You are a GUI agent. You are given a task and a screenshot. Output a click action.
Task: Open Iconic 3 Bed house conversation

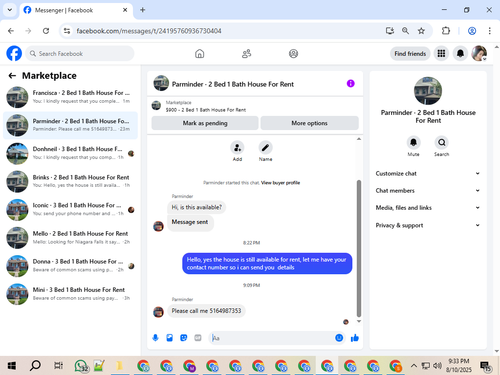tap(70, 210)
